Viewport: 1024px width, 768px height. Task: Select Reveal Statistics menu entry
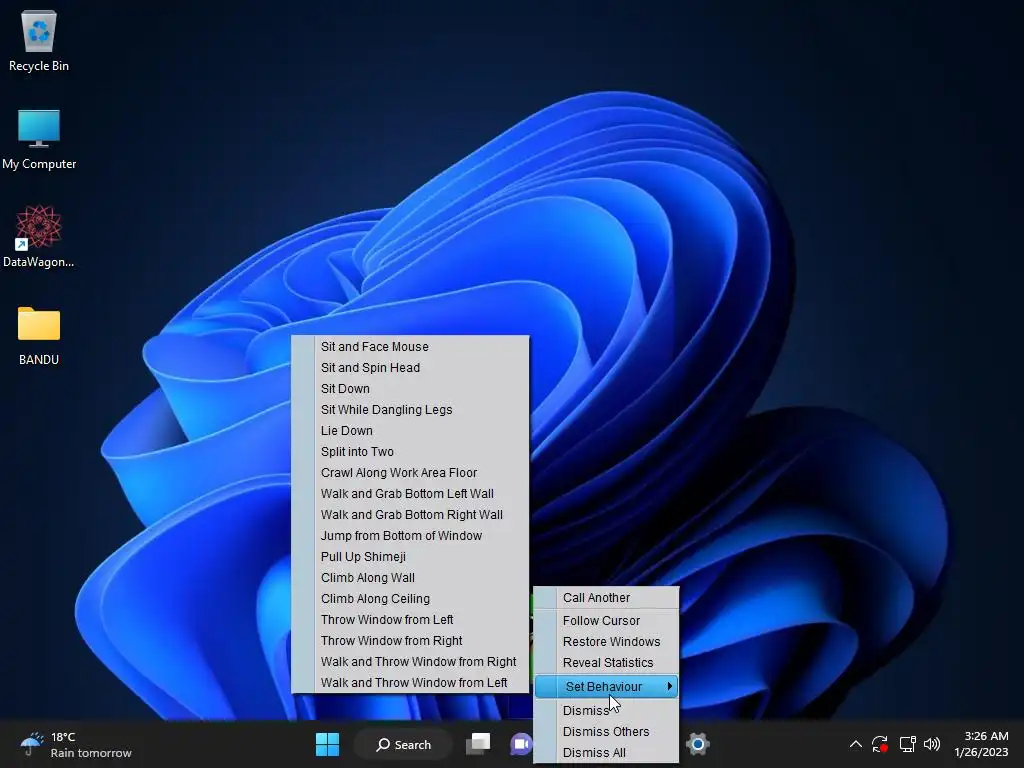(607, 662)
